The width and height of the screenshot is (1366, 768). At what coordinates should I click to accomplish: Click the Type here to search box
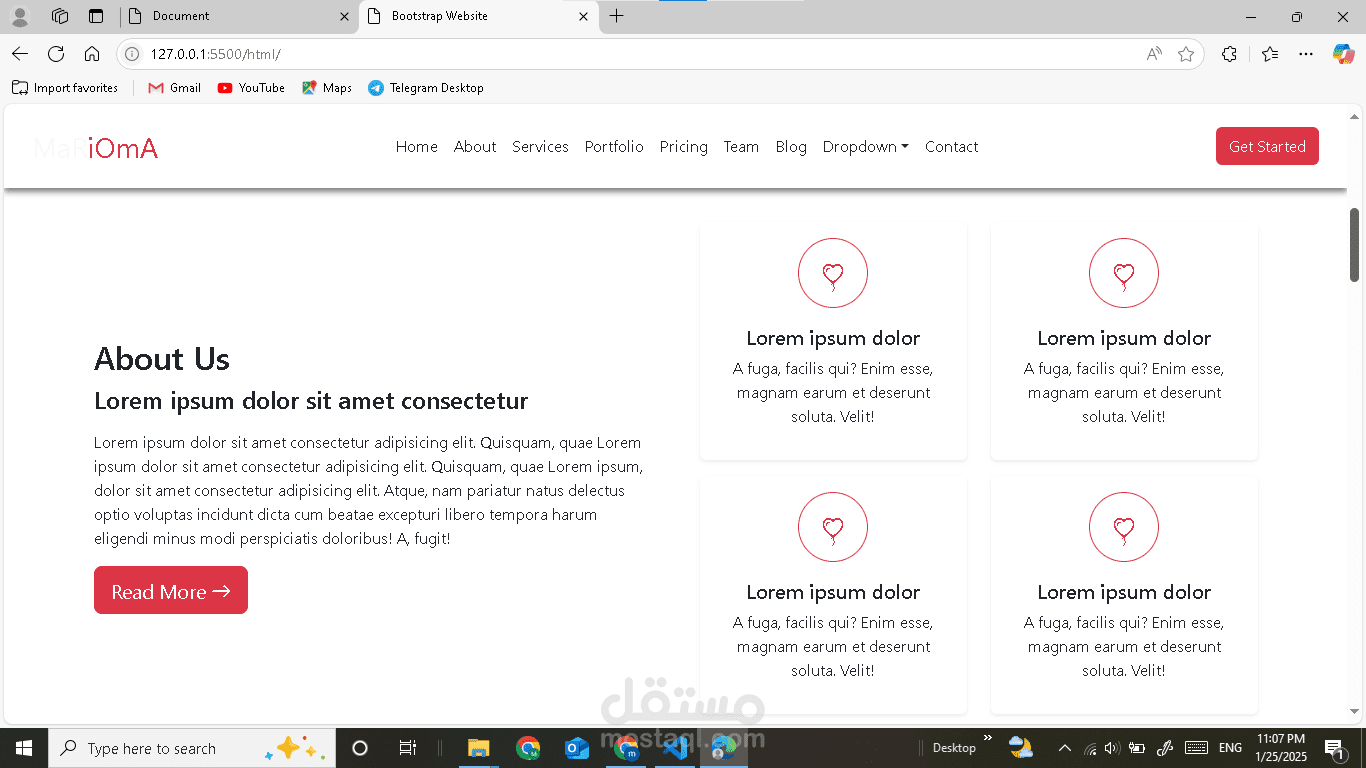[191, 748]
